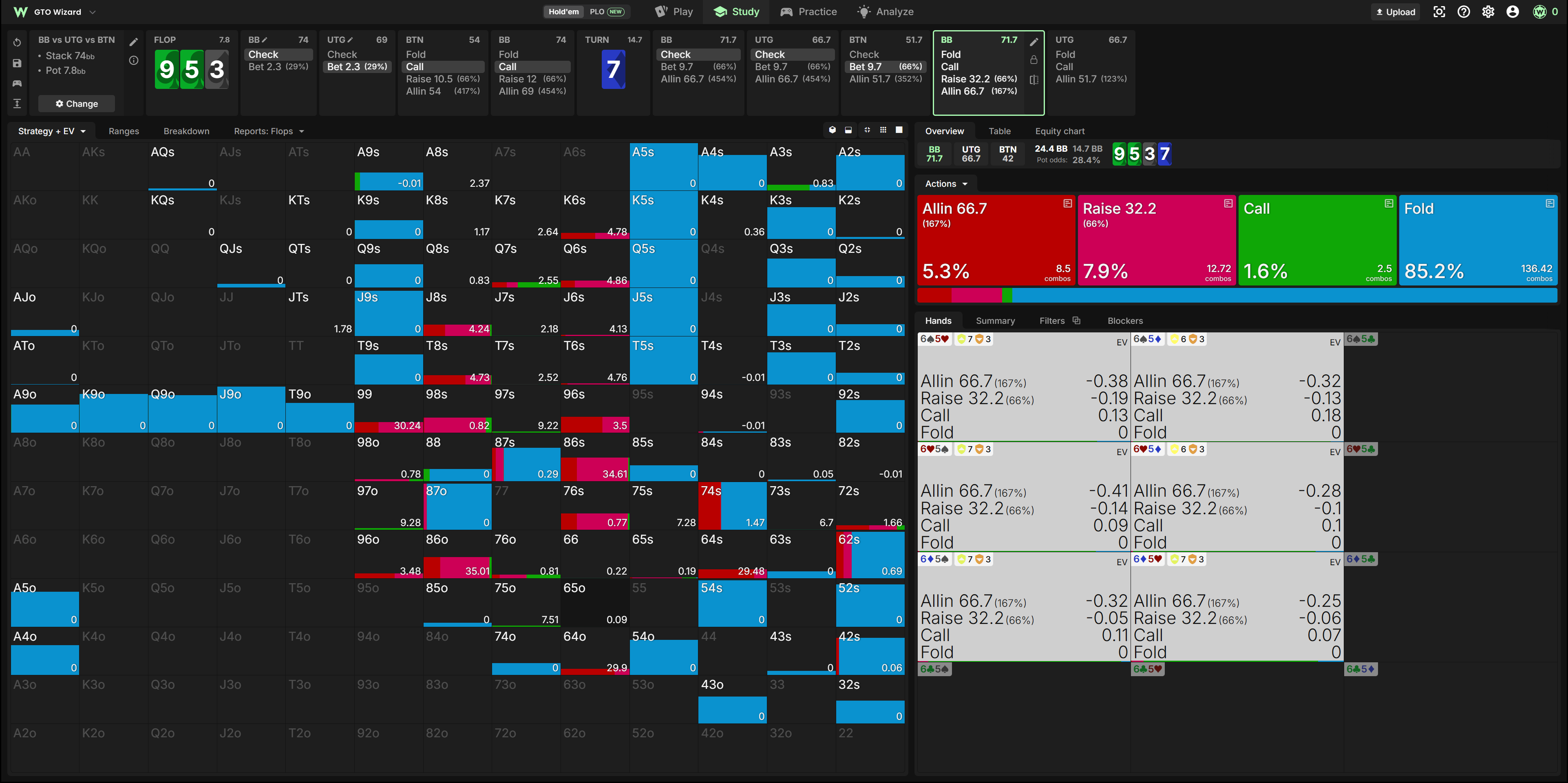
Task: Click the pencil edit icon in selected BB node
Action: pos(1034,42)
